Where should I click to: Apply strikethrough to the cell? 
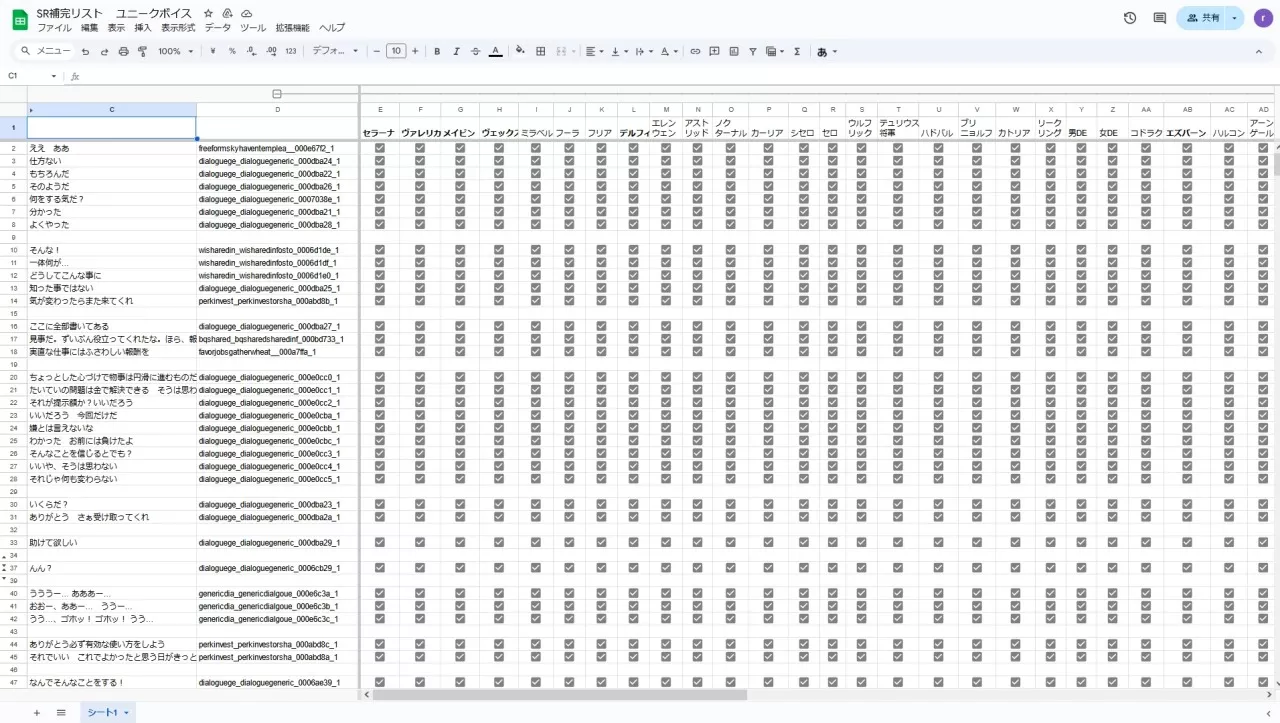(475, 51)
